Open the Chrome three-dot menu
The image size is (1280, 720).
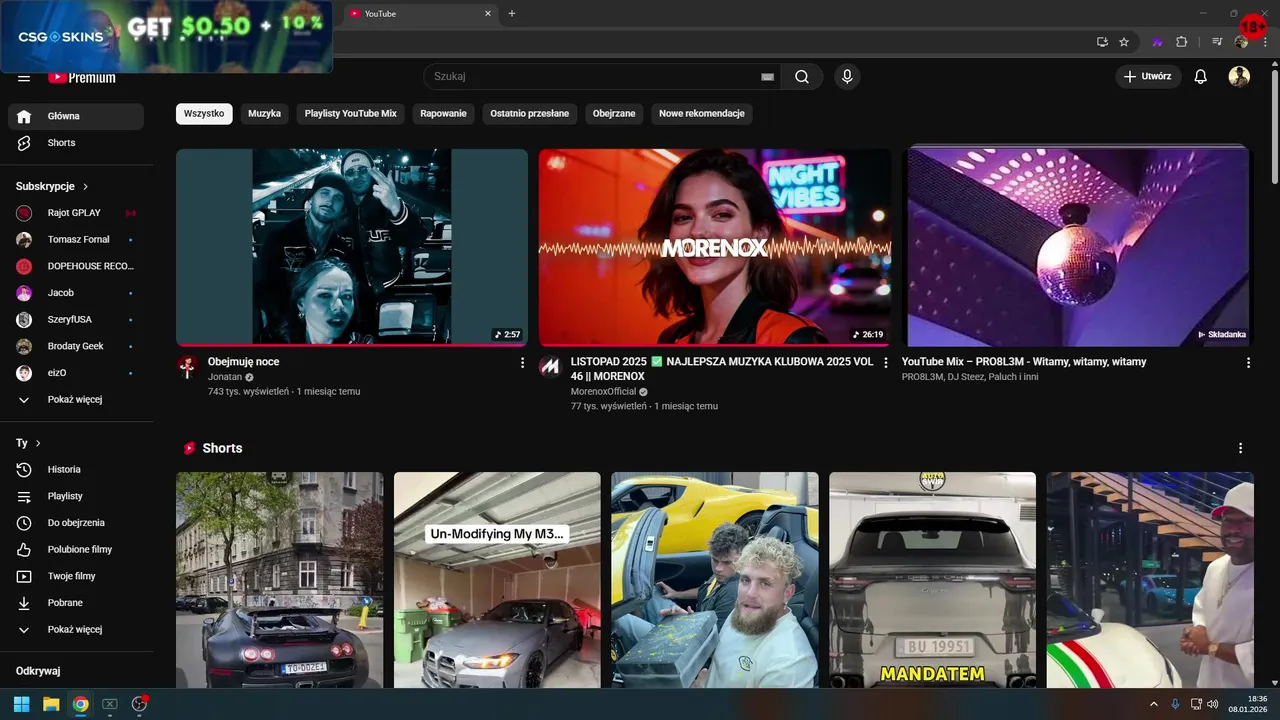click(1264, 42)
